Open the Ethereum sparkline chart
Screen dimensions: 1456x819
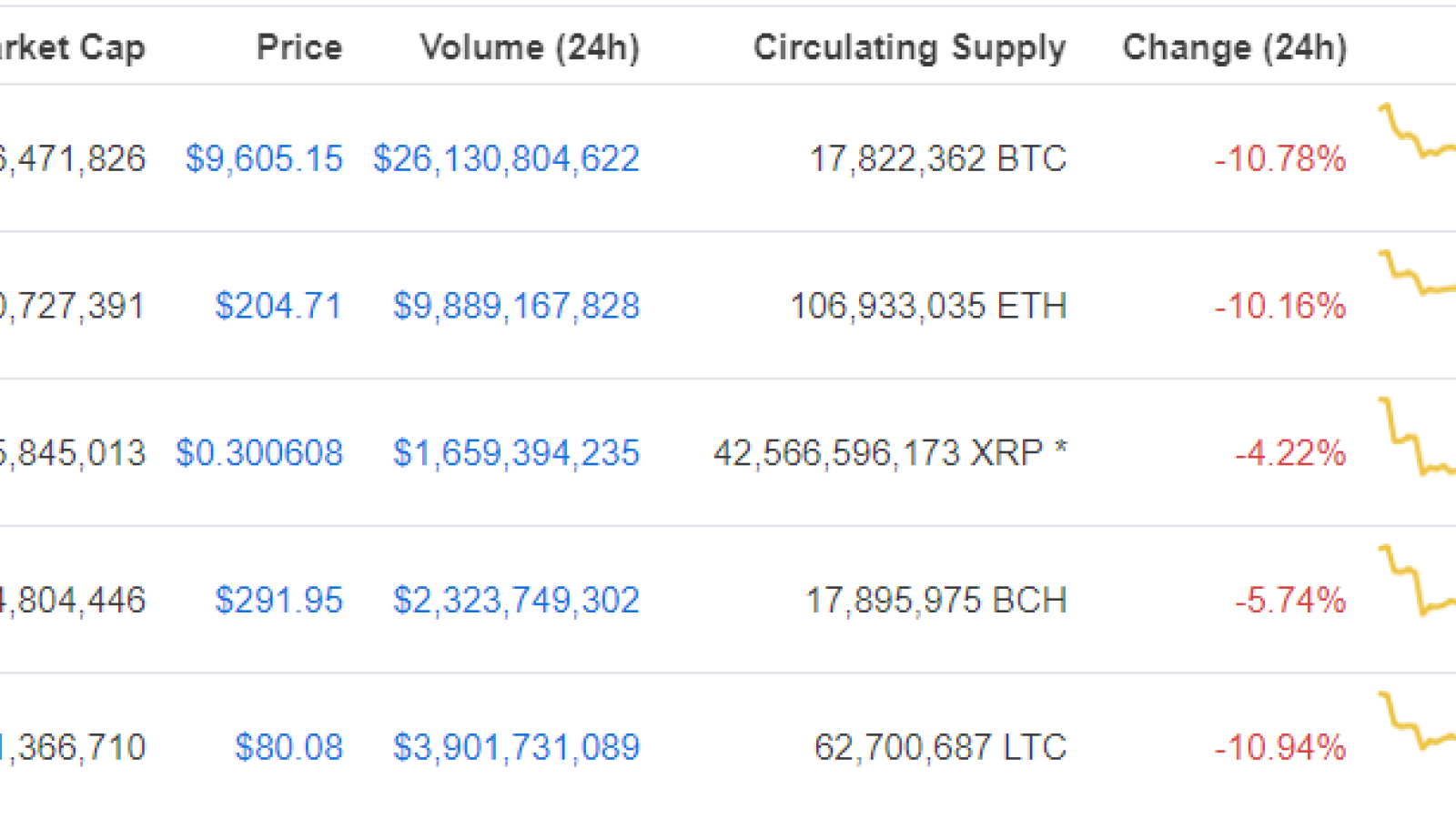pos(1418,272)
